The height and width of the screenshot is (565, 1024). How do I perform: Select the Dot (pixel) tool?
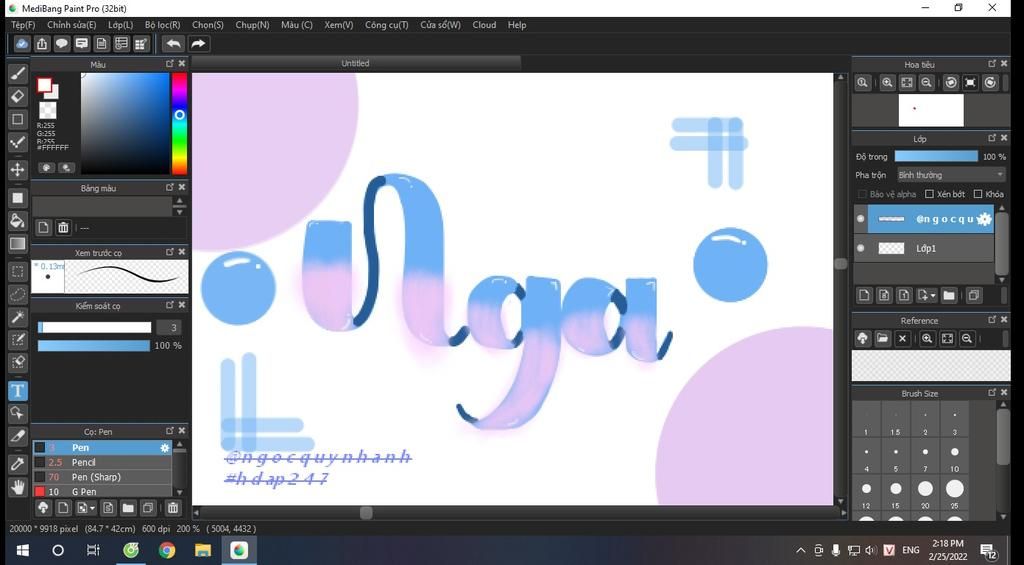click(18, 119)
